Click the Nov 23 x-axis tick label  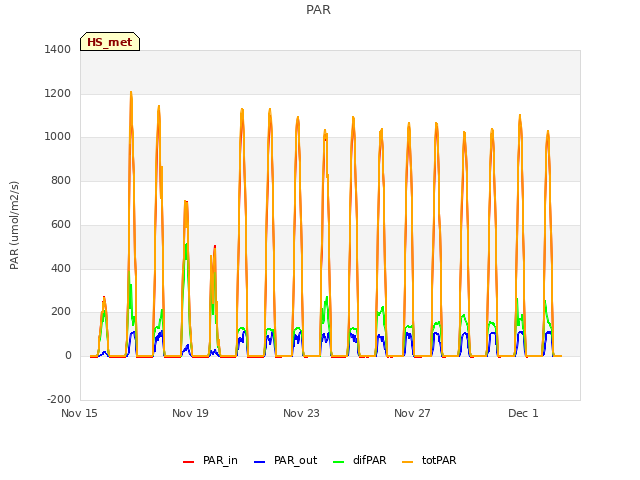tap(301, 413)
